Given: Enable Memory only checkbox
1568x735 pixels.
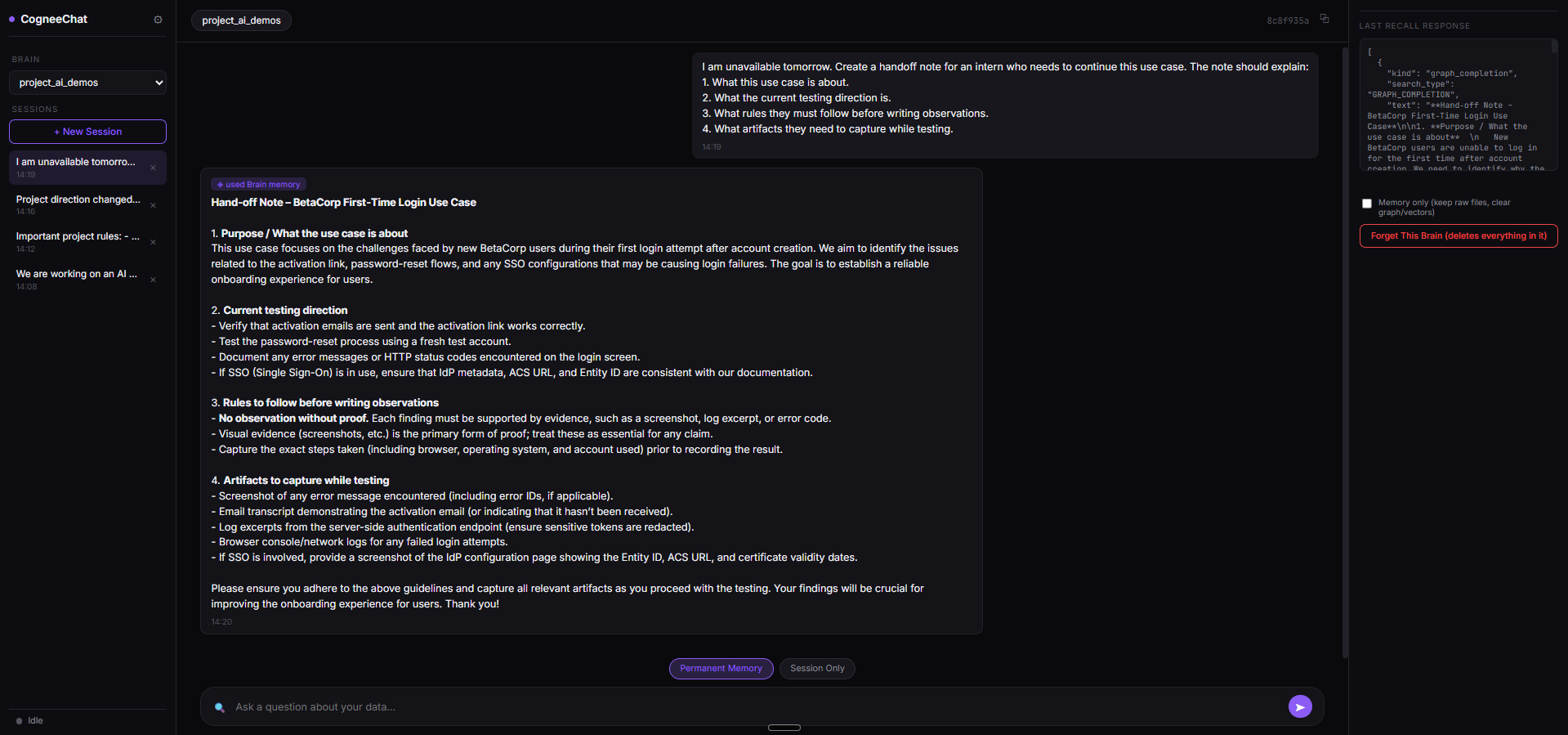Looking at the screenshot, I should tap(1367, 204).
